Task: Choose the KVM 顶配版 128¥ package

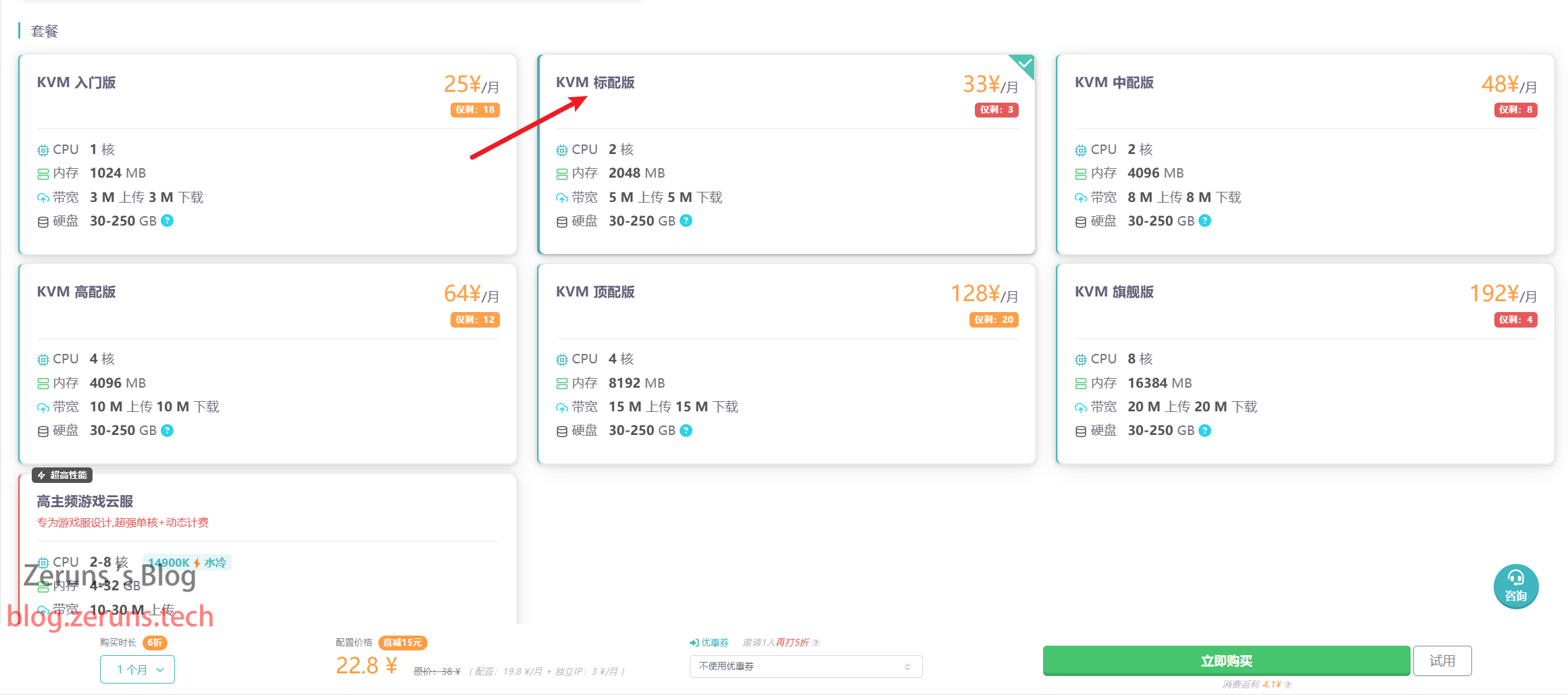Action: click(786, 364)
